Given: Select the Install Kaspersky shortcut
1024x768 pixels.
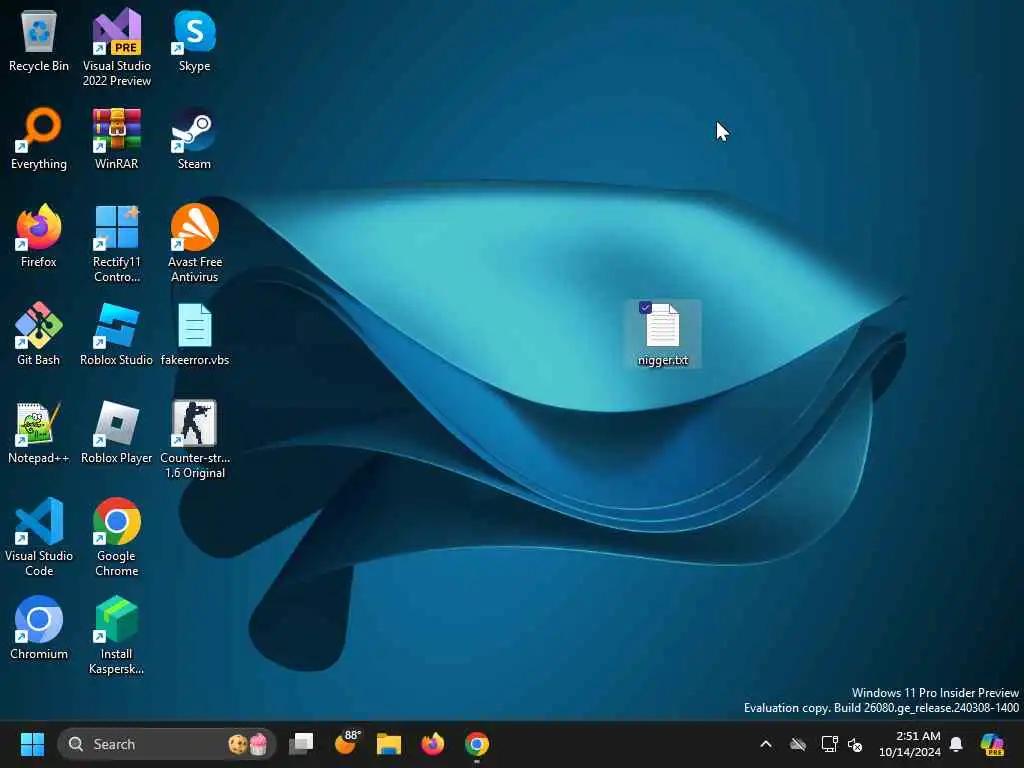Looking at the screenshot, I should coord(116,635).
